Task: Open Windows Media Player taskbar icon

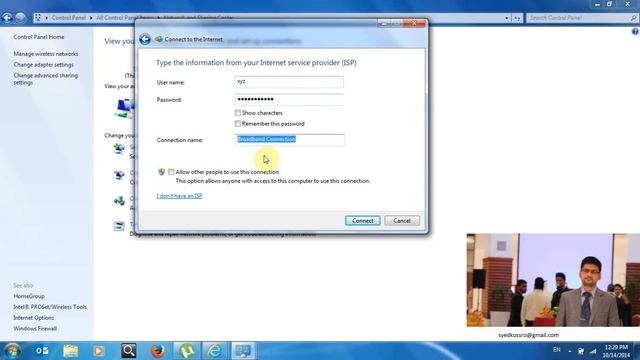Action: tap(98, 351)
